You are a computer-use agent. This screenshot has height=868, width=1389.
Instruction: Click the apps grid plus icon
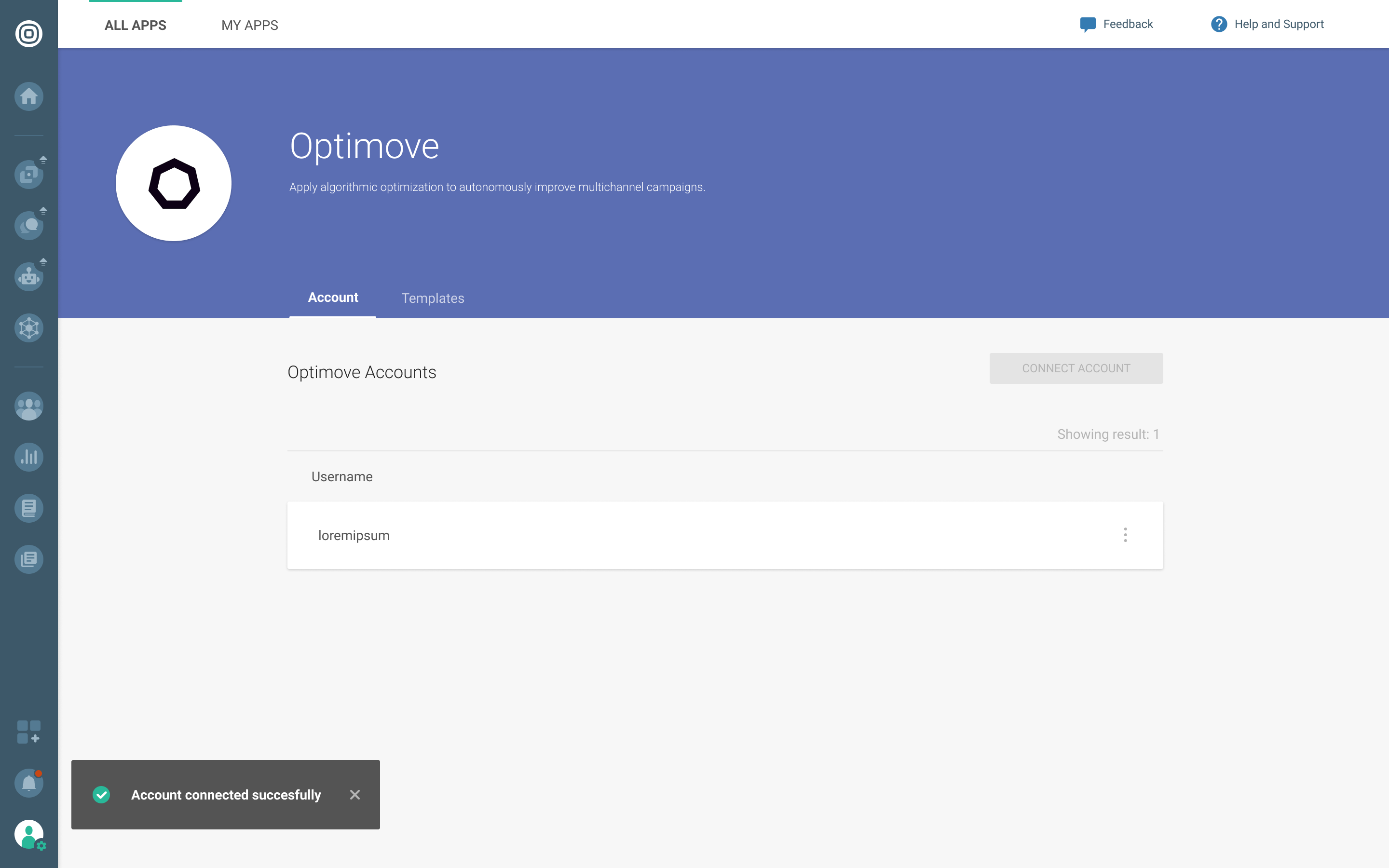click(29, 732)
